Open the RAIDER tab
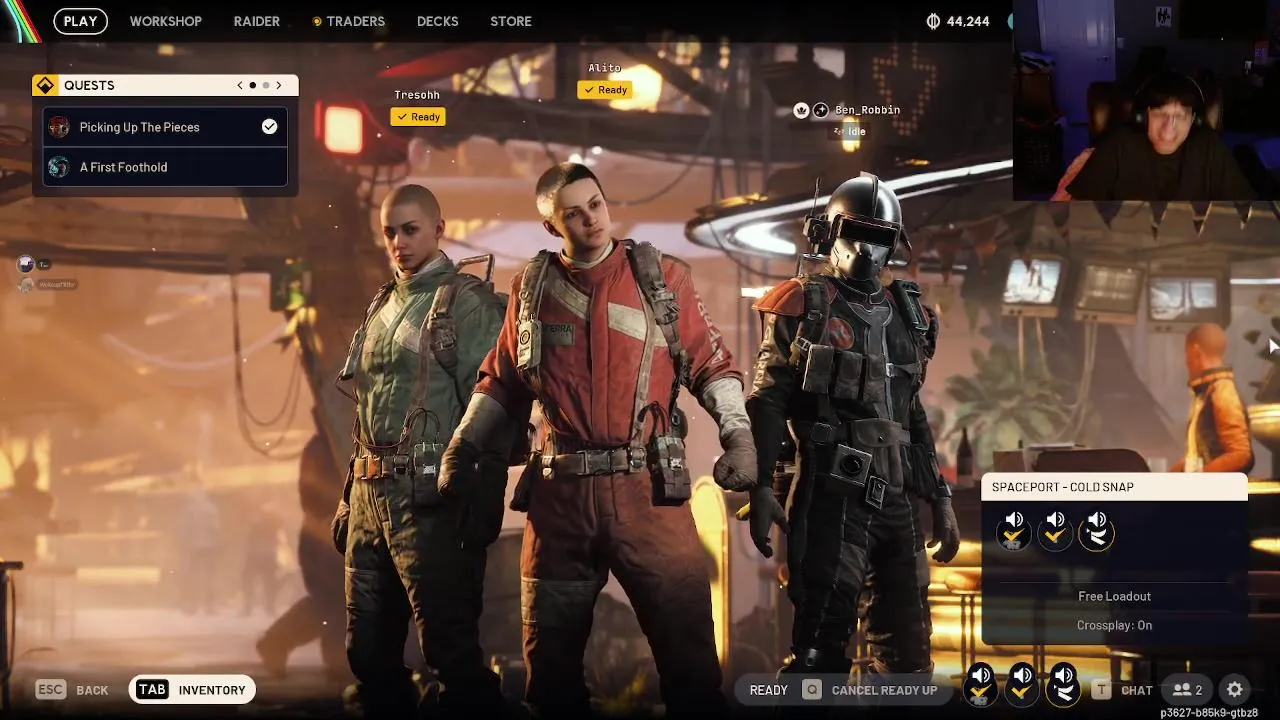 point(257,21)
